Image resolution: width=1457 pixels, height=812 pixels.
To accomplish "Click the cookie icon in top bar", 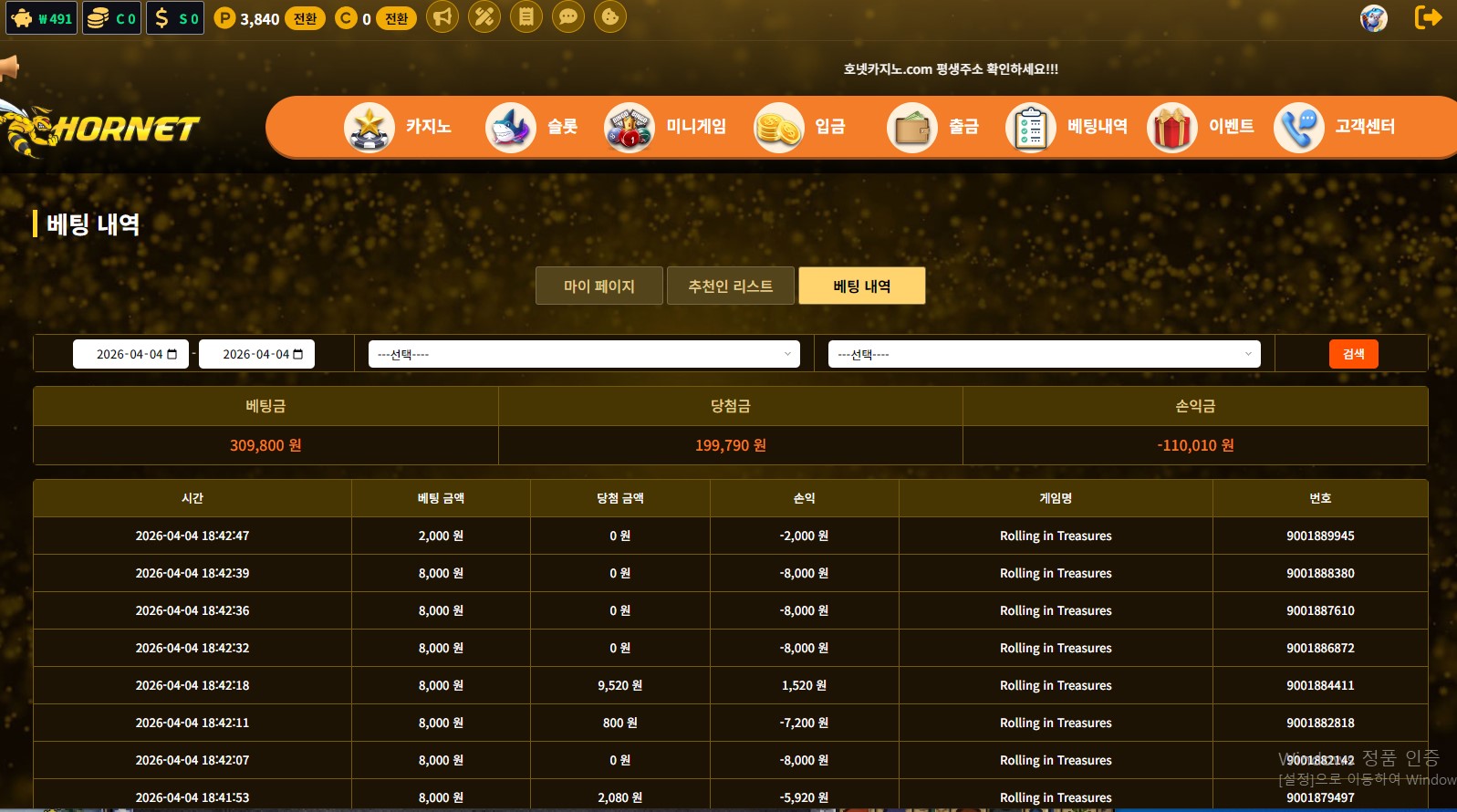I will [610, 17].
